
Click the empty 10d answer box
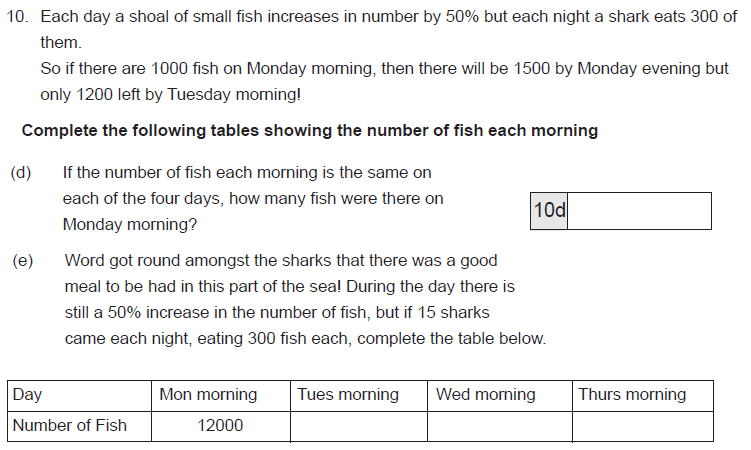pos(639,211)
